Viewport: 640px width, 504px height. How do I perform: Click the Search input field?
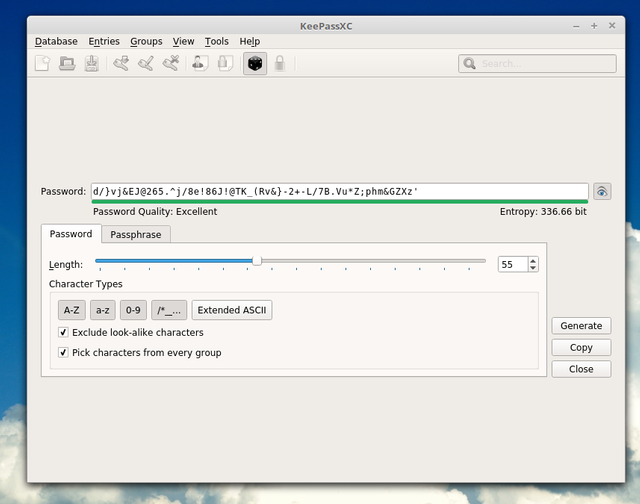tap(537, 64)
